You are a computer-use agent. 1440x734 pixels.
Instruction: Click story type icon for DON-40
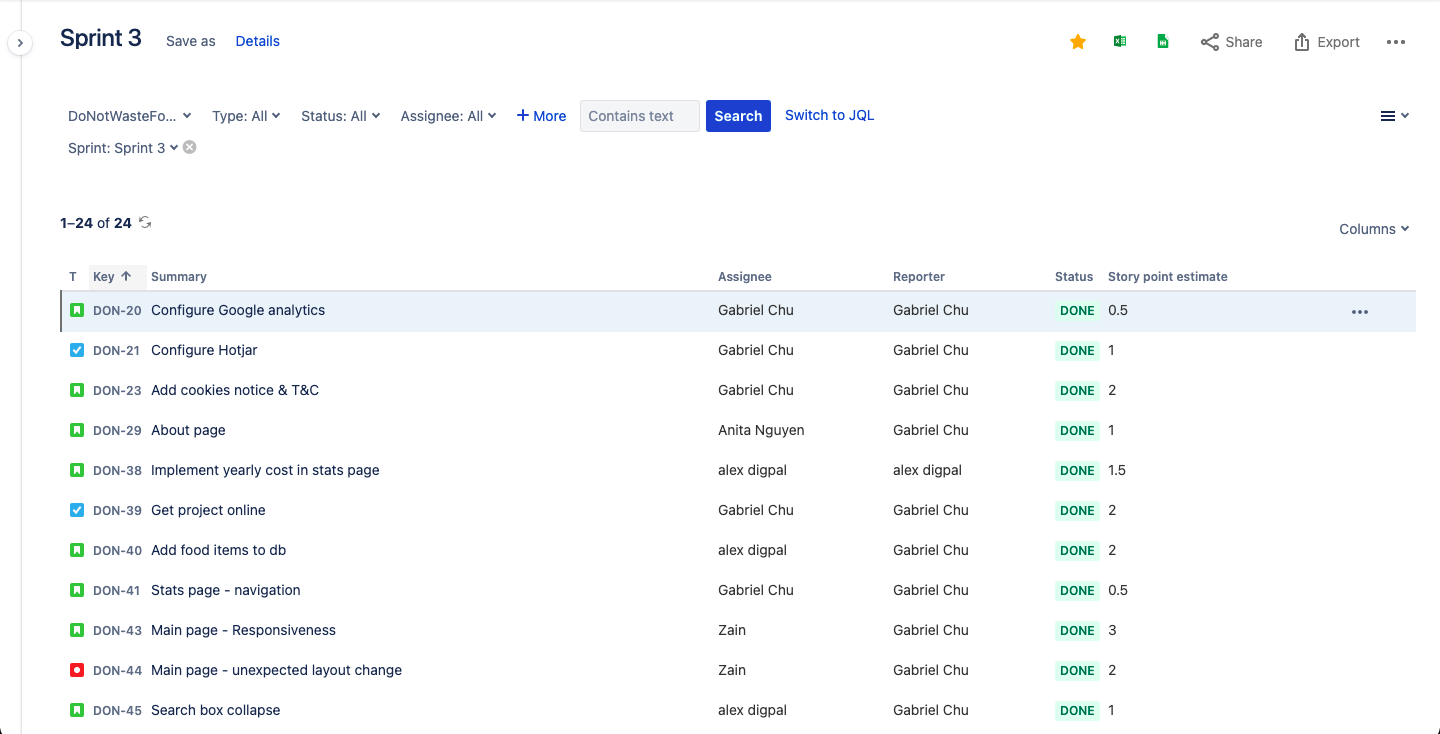[x=77, y=550]
